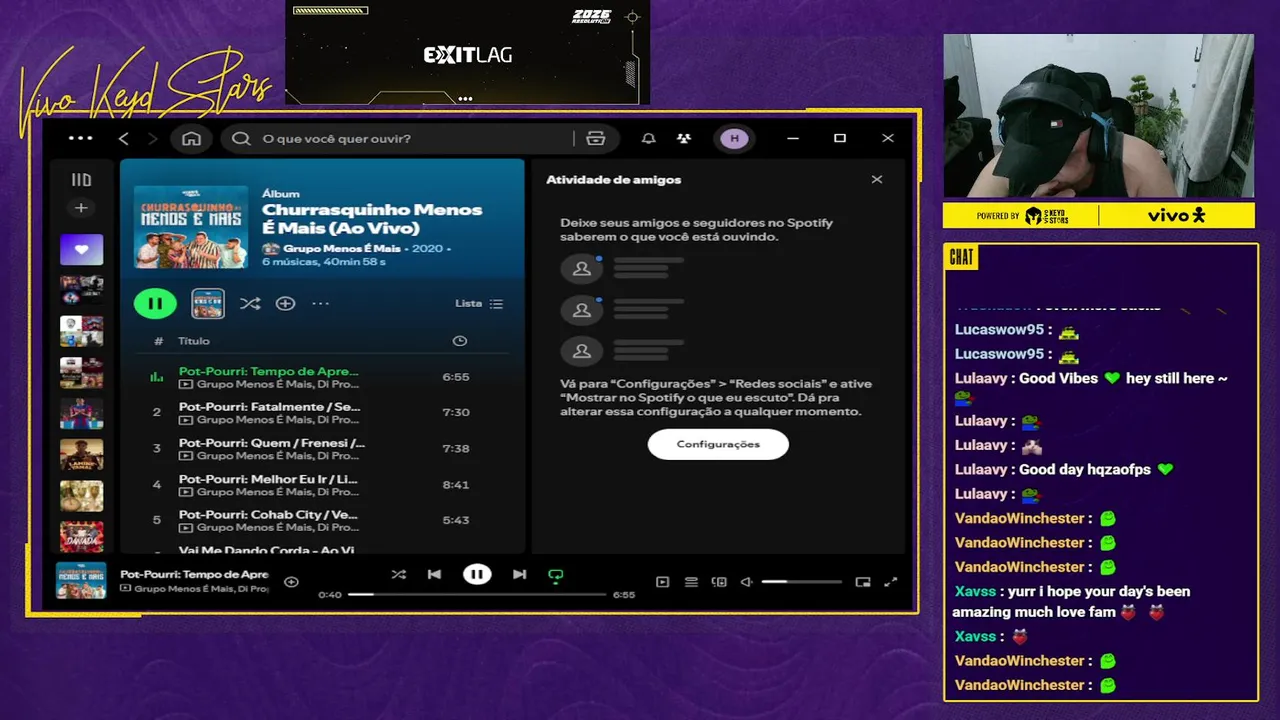Open Liked Songs heart playlist
Image resolution: width=1280 pixels, height=720 pixels.
81,249
